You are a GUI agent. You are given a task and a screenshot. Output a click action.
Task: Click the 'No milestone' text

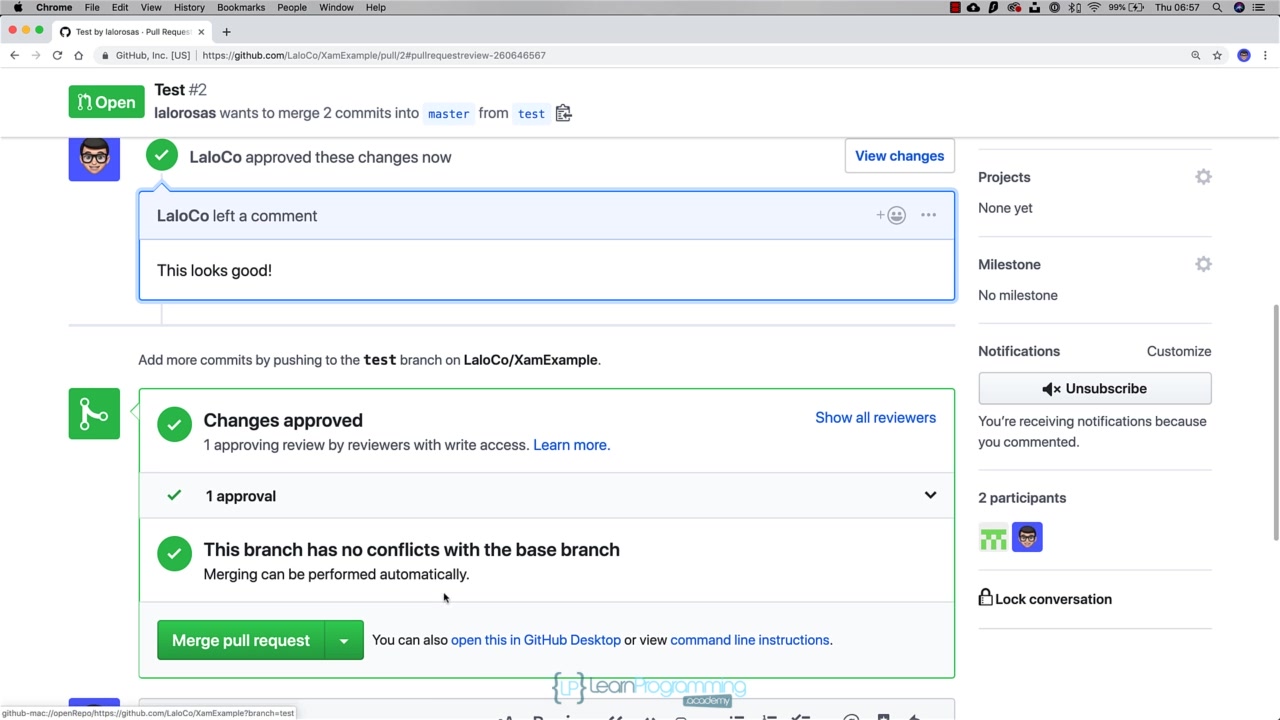coord(1018,295)
